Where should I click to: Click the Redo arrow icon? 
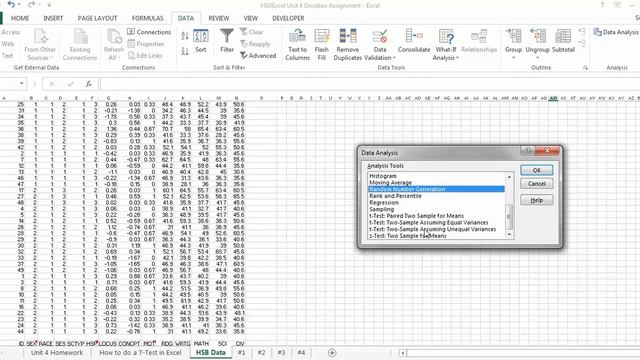pyautogui.click(x=31, y=4)
